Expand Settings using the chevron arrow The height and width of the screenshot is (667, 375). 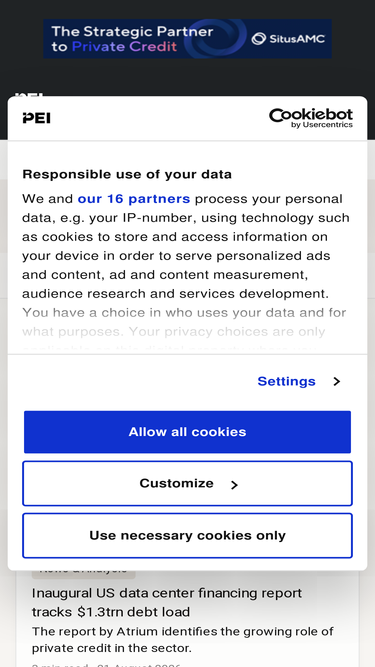(x=337, y=381)
